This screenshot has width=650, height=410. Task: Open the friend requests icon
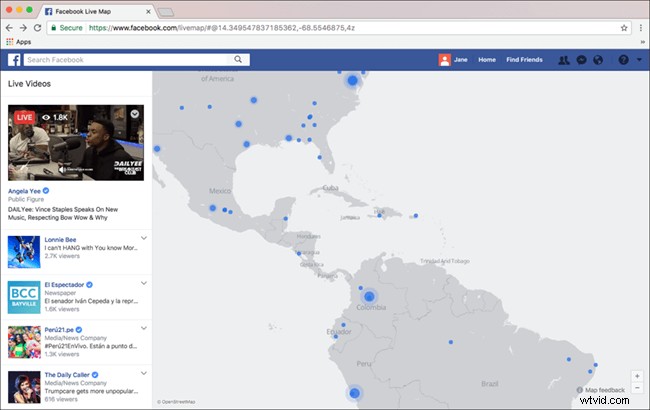pos(564,60)
